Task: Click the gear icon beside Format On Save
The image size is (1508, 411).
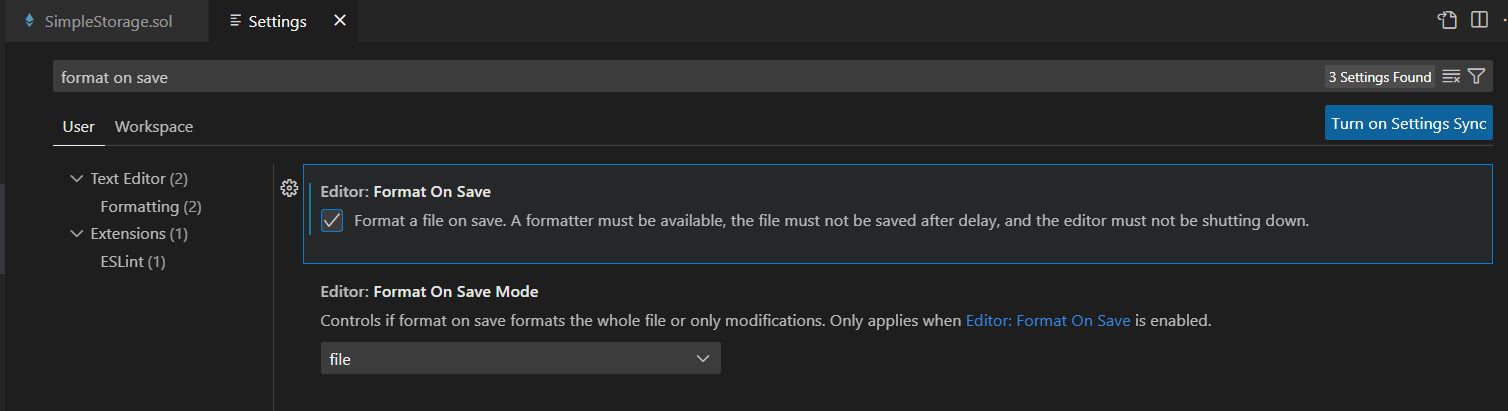Action: tap(289, 188)
